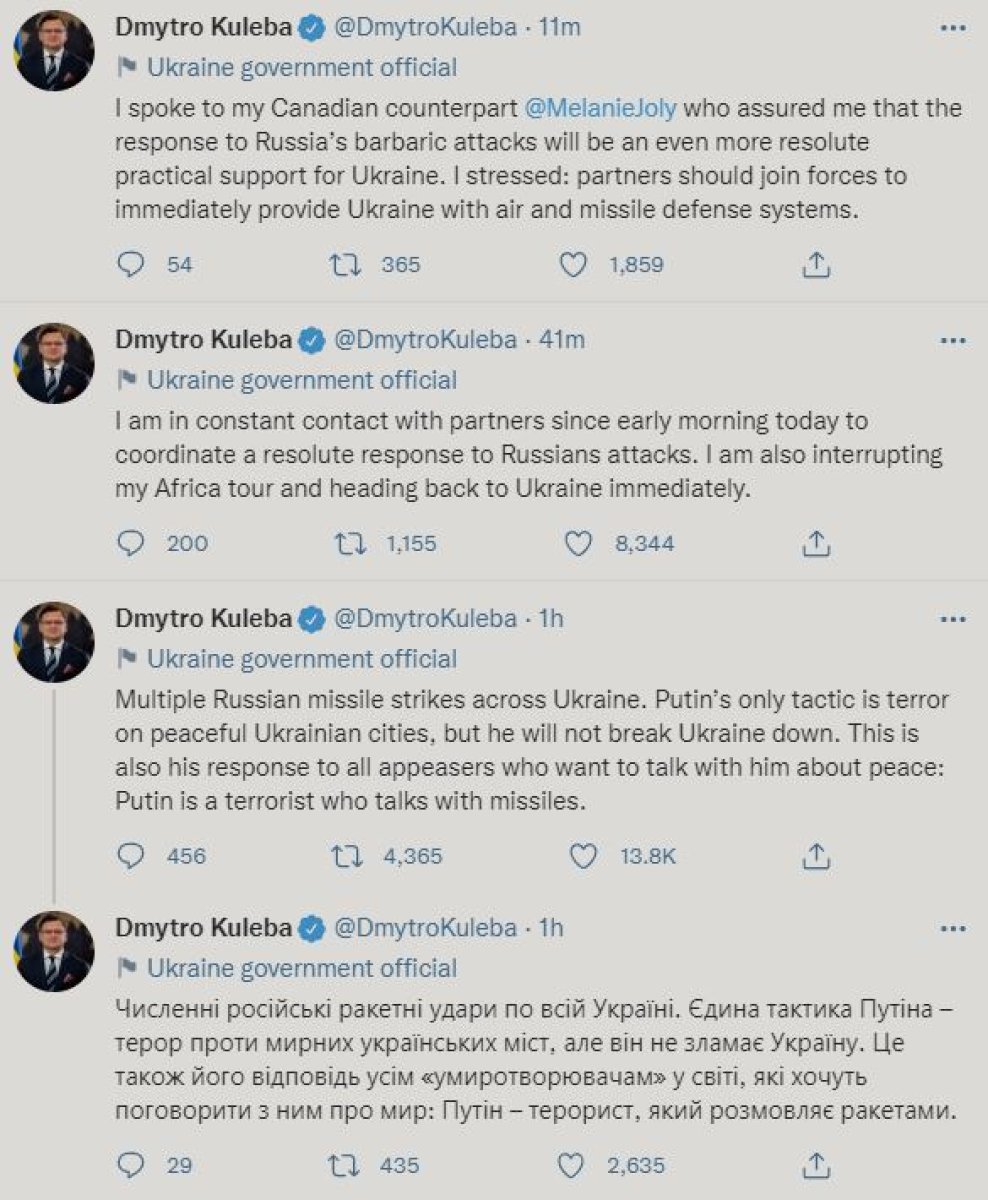Viewport: 988px width, 1200px height.
Task: Retweet the tweet with 365 retweets
Action: click(345, 265)
